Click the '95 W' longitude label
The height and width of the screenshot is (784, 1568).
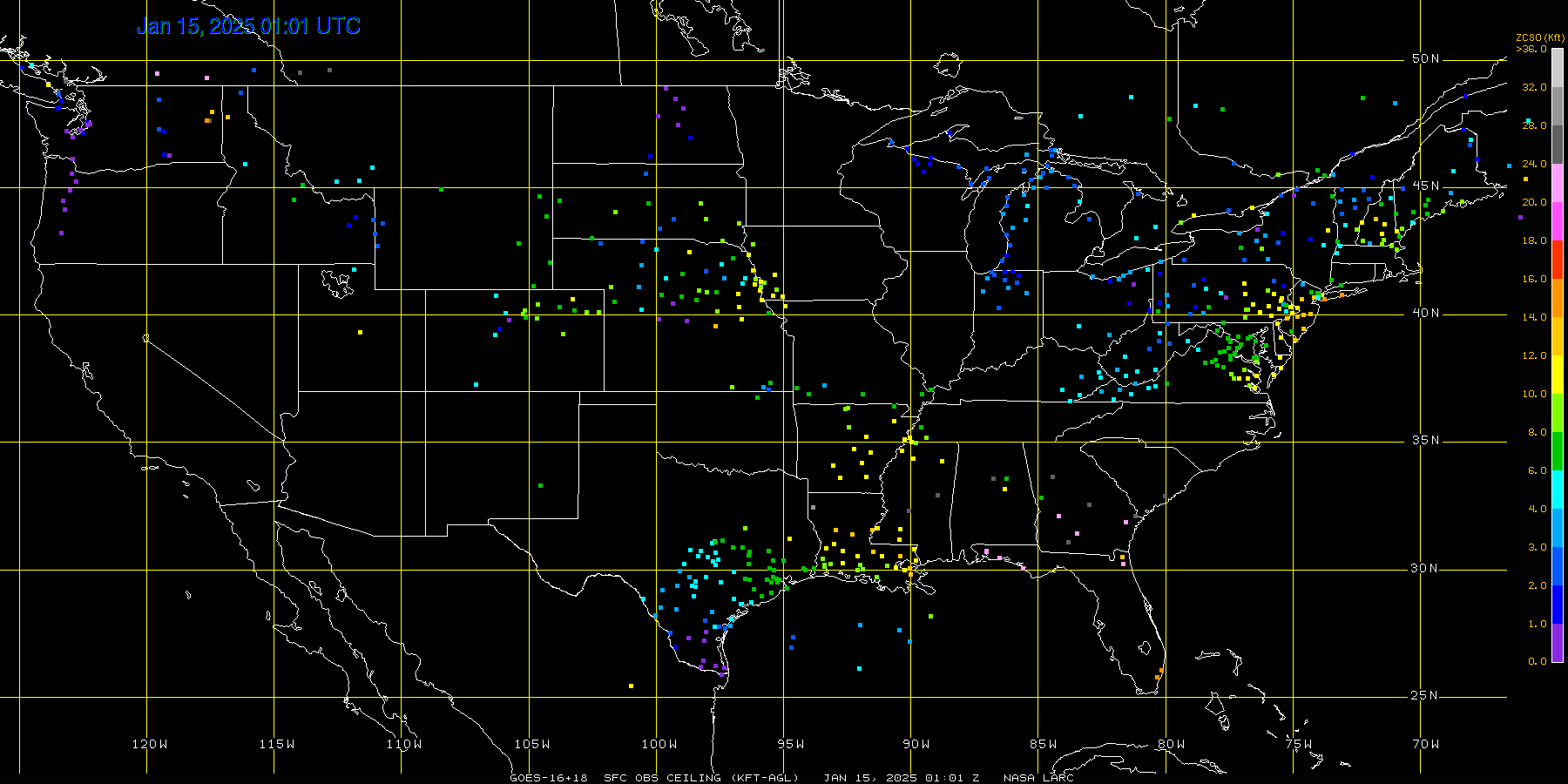pos(791,744)
